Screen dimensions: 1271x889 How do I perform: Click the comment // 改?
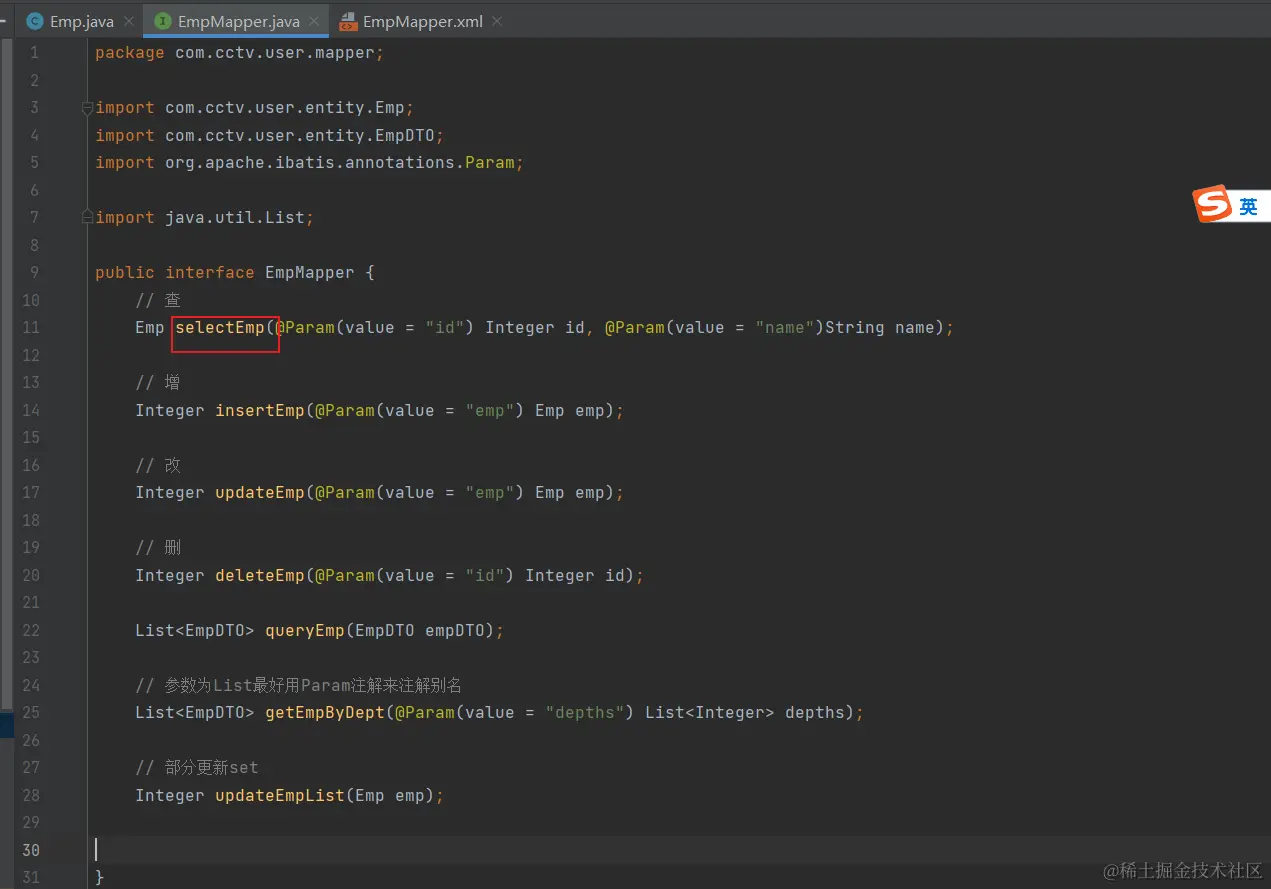tap(158, 465)
